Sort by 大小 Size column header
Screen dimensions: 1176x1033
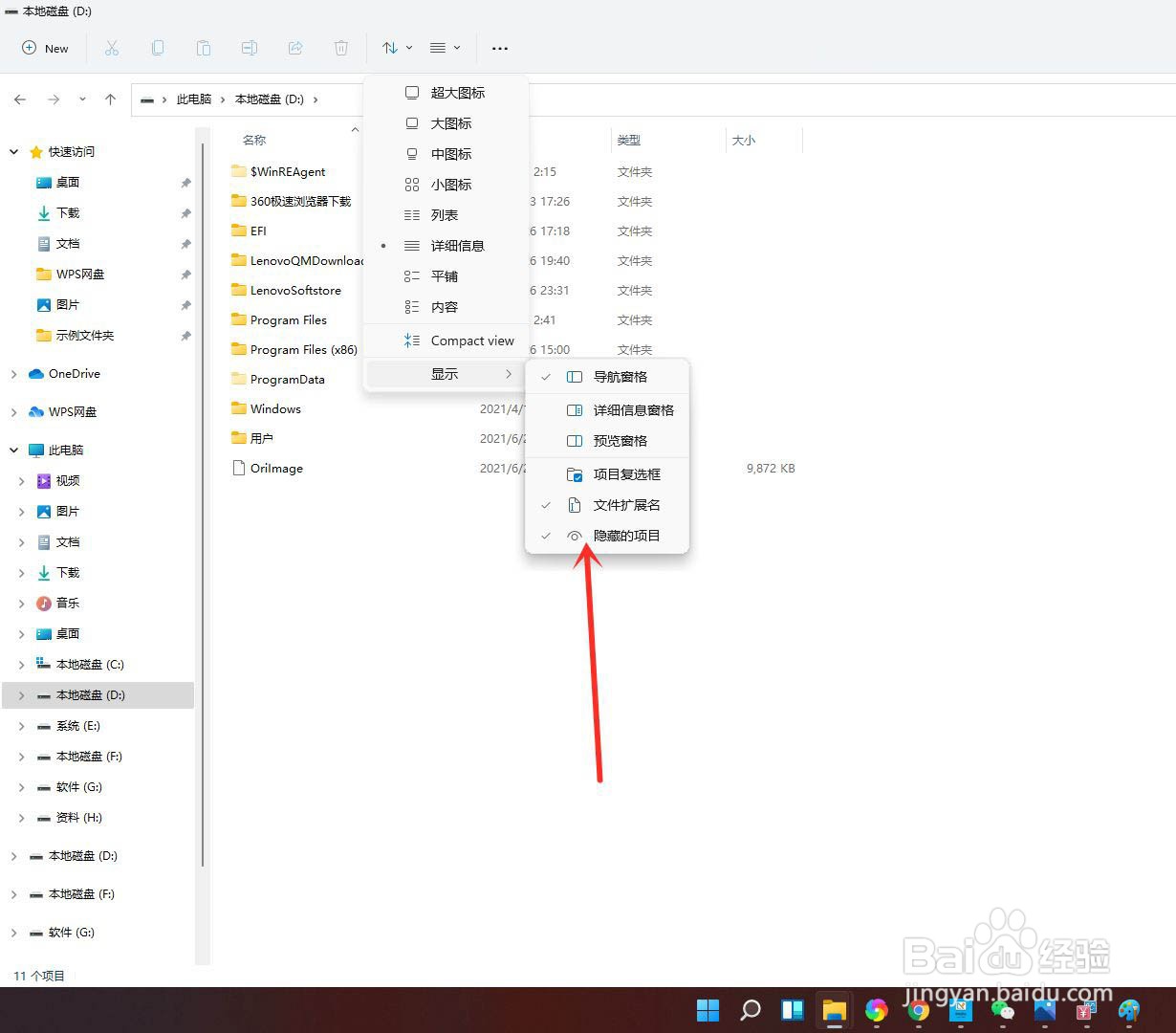743,141
